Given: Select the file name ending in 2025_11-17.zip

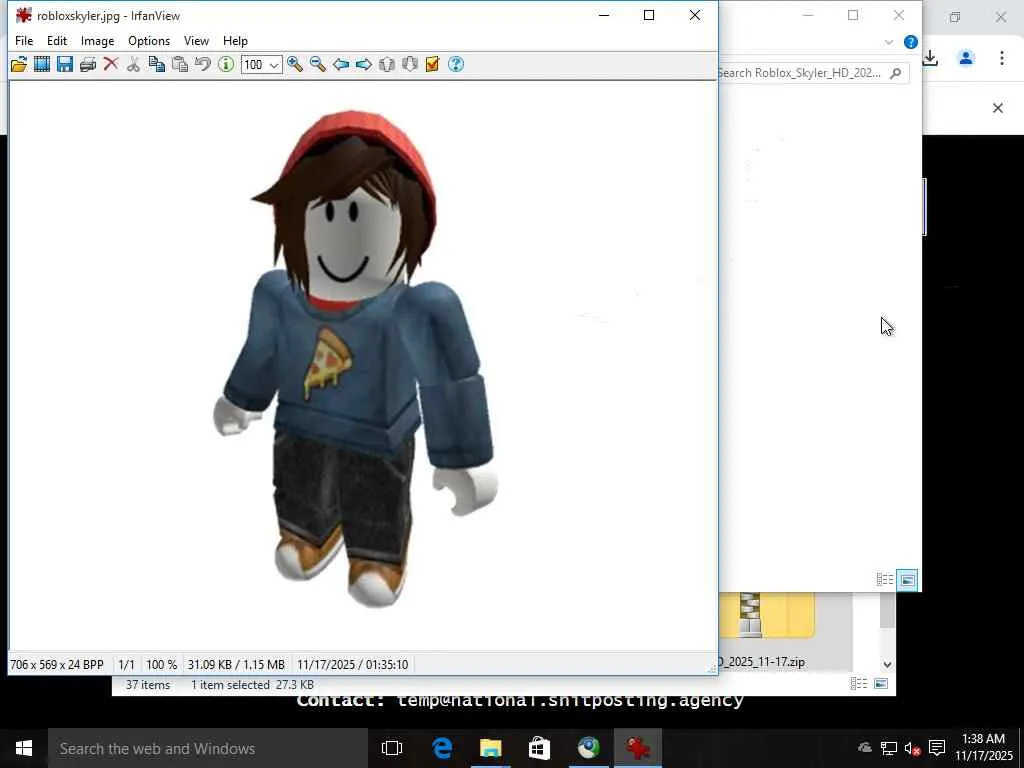Looking at the screenshot, I should (762, 662).
